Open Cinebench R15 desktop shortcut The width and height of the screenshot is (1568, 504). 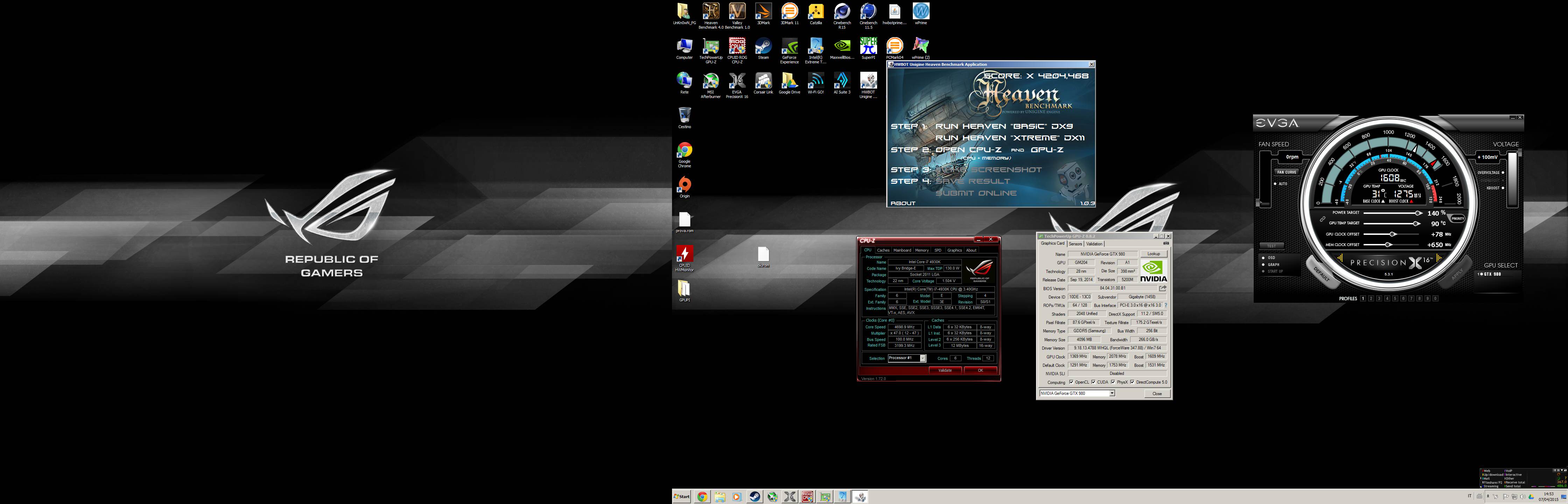842,16
